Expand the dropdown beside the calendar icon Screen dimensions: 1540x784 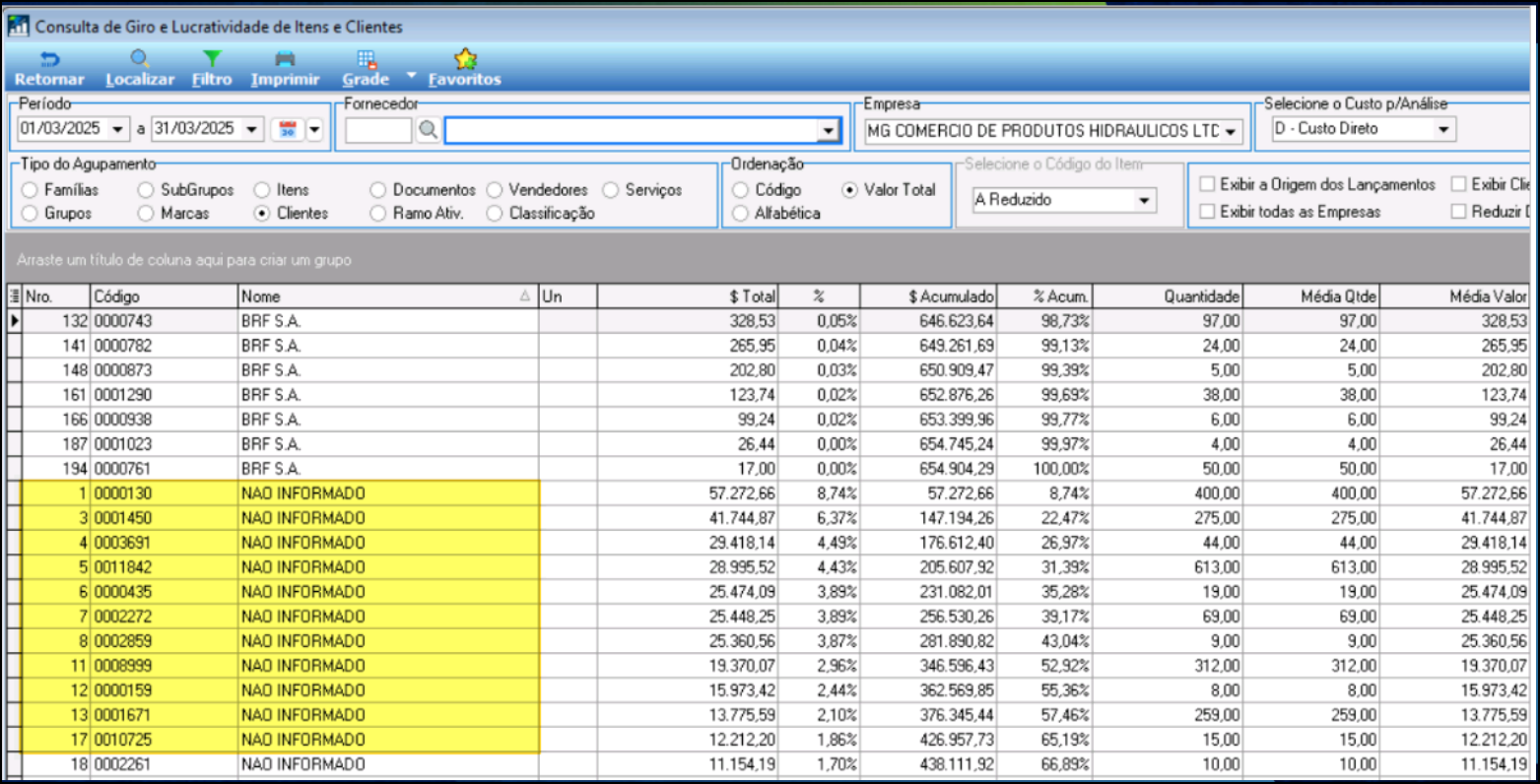(x=314, y=129)
